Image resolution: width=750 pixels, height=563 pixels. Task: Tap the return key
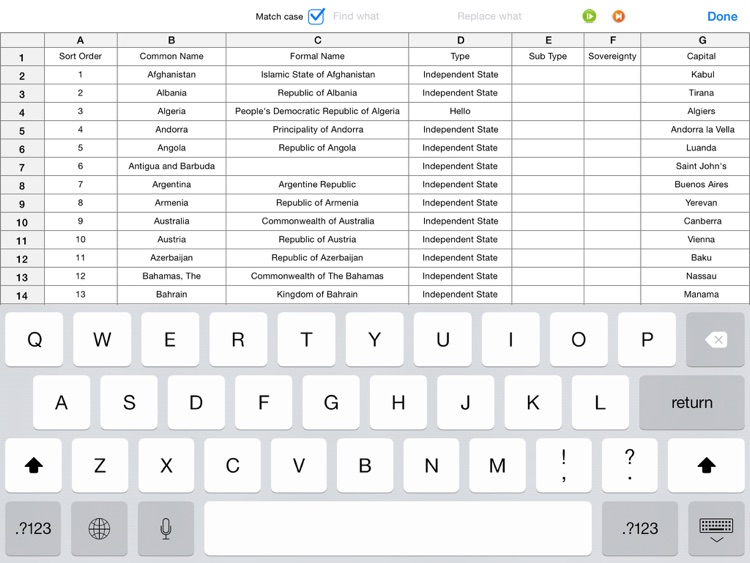point(692,402)
